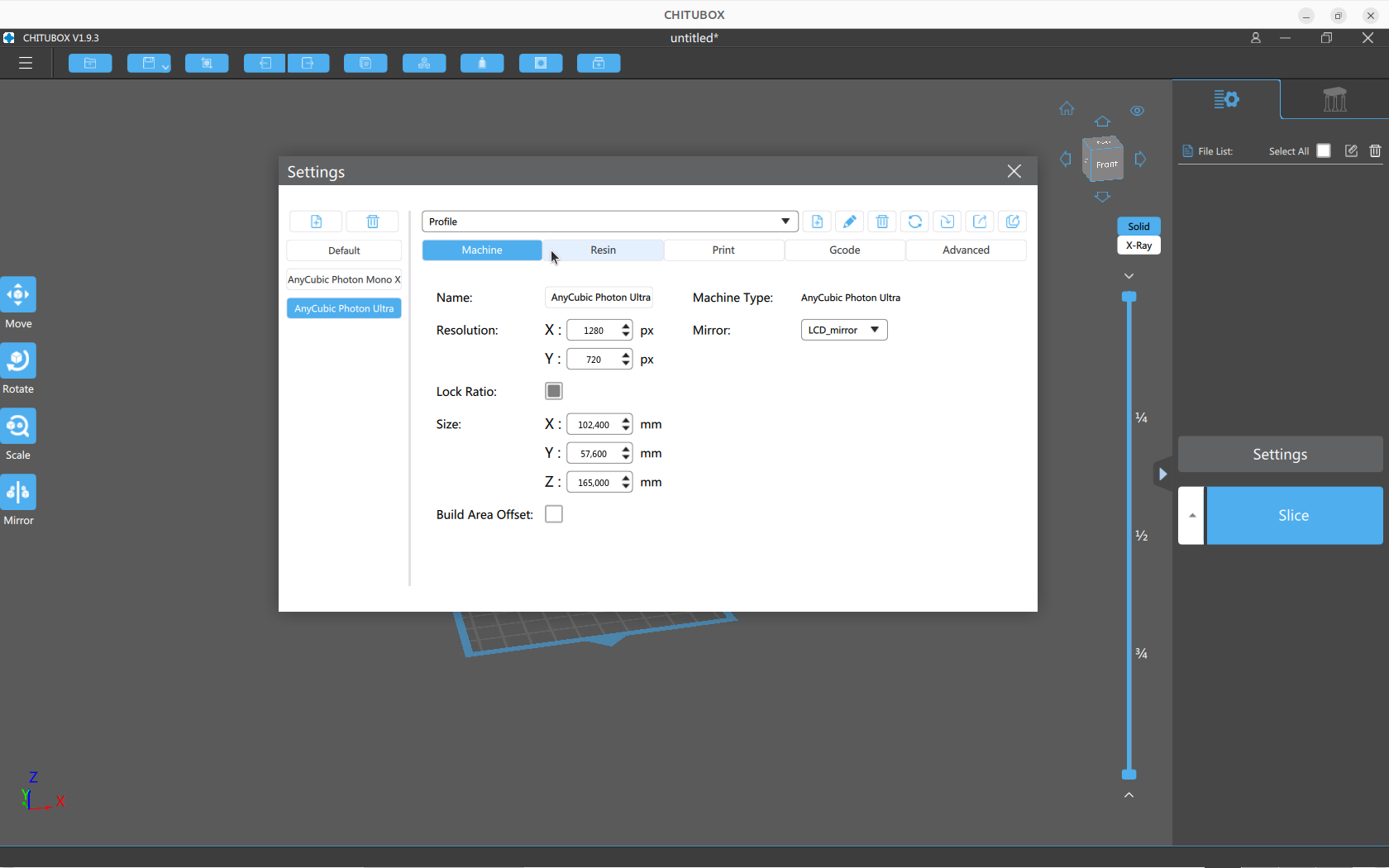This screenshot has width=1389, height=868.
Task: Click the export profile icon
Action: (980, 222)
